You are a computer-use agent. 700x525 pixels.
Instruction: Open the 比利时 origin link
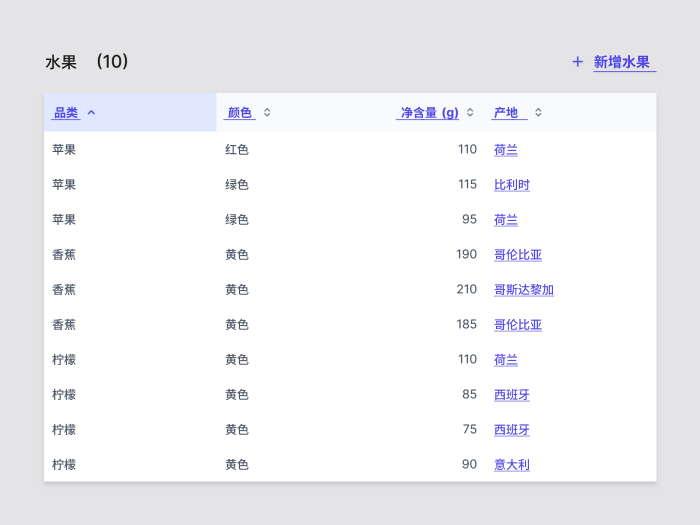[x=512, y=185]
